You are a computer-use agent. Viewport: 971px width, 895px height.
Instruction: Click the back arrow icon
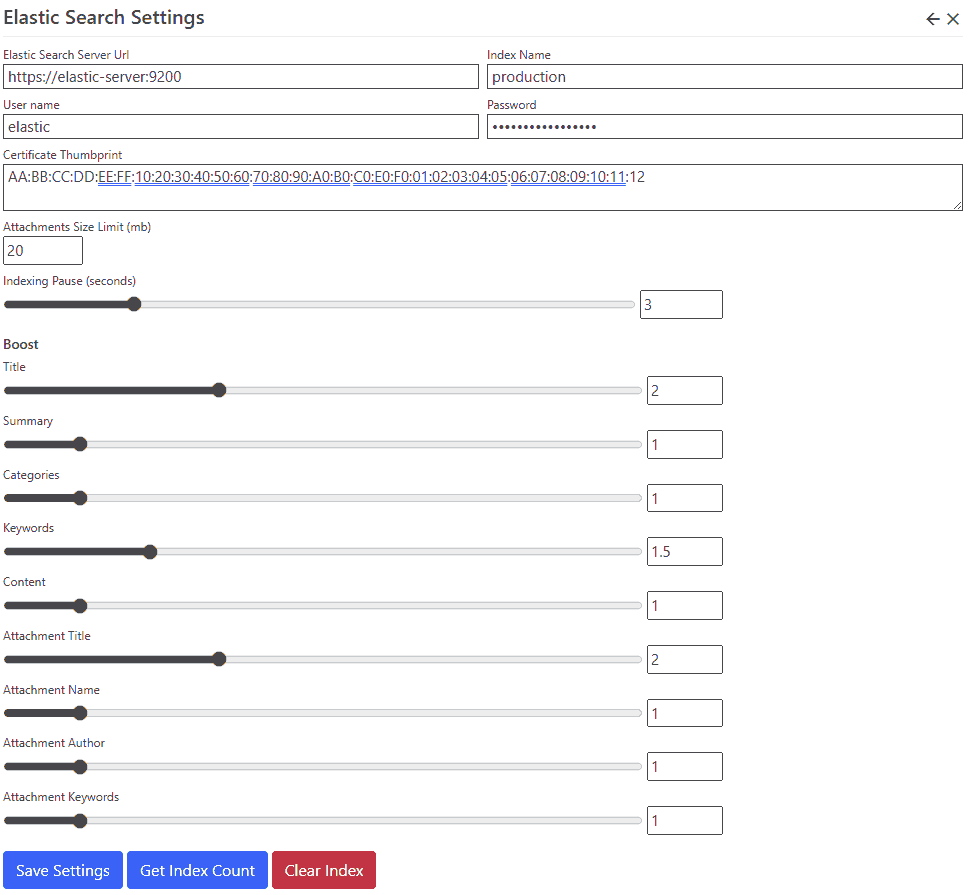pos(932,18)
